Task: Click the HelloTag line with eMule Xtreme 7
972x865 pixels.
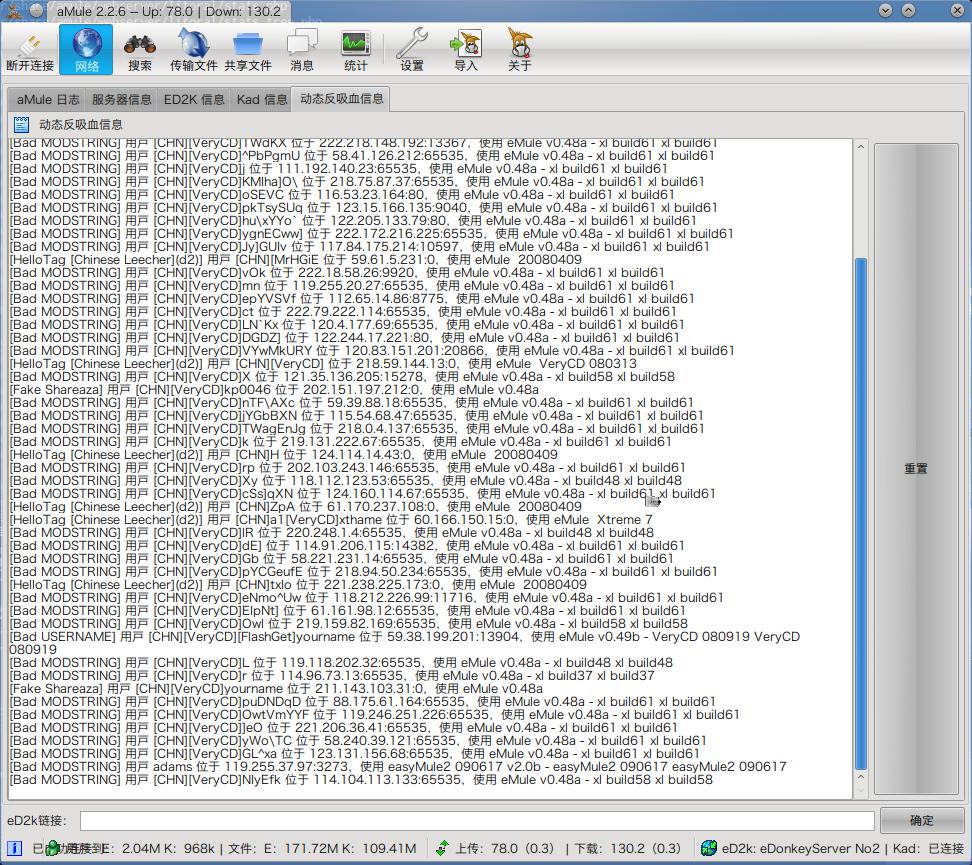Action: 331,520
